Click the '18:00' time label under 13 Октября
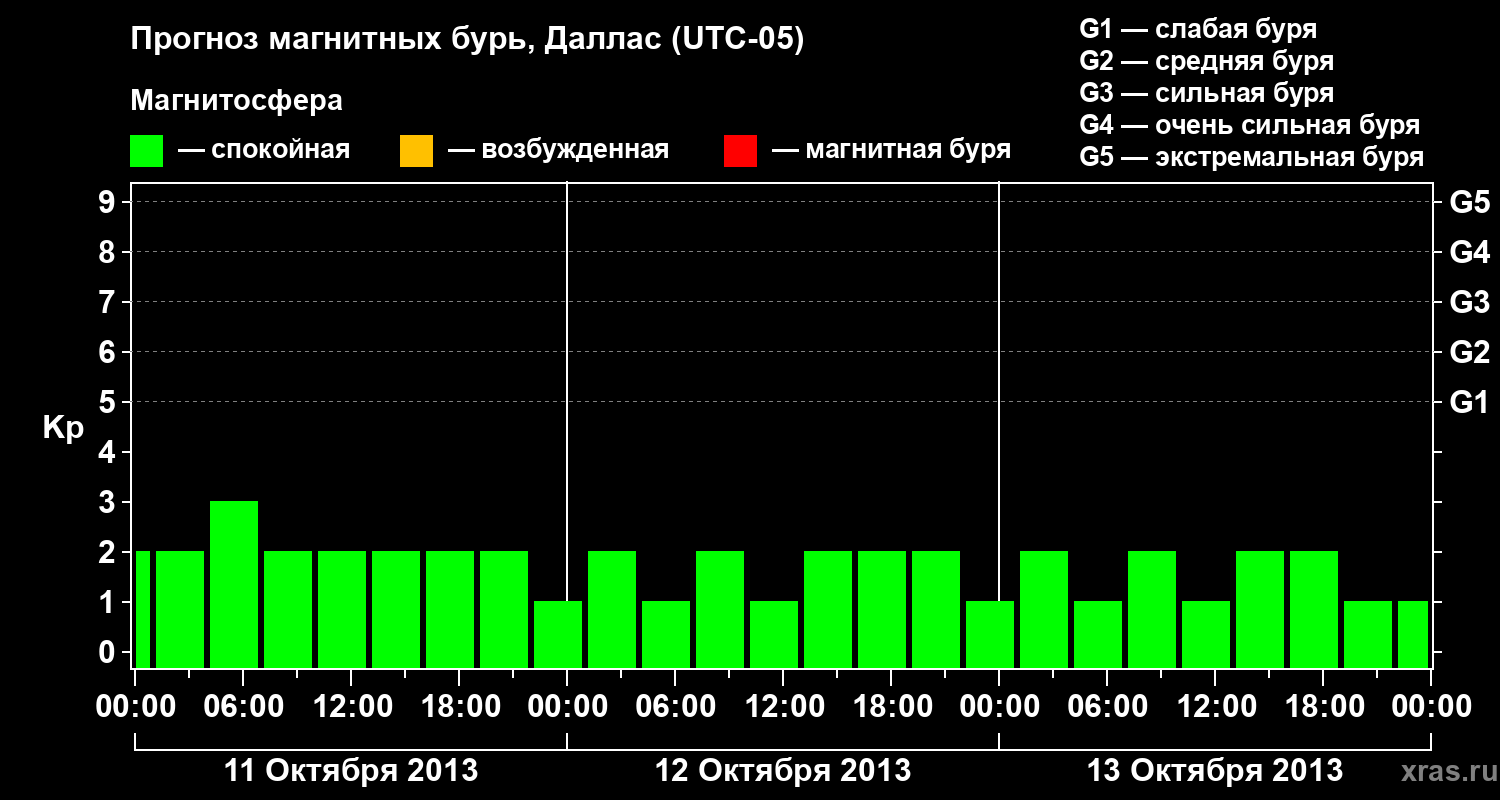 point(1324,707)
